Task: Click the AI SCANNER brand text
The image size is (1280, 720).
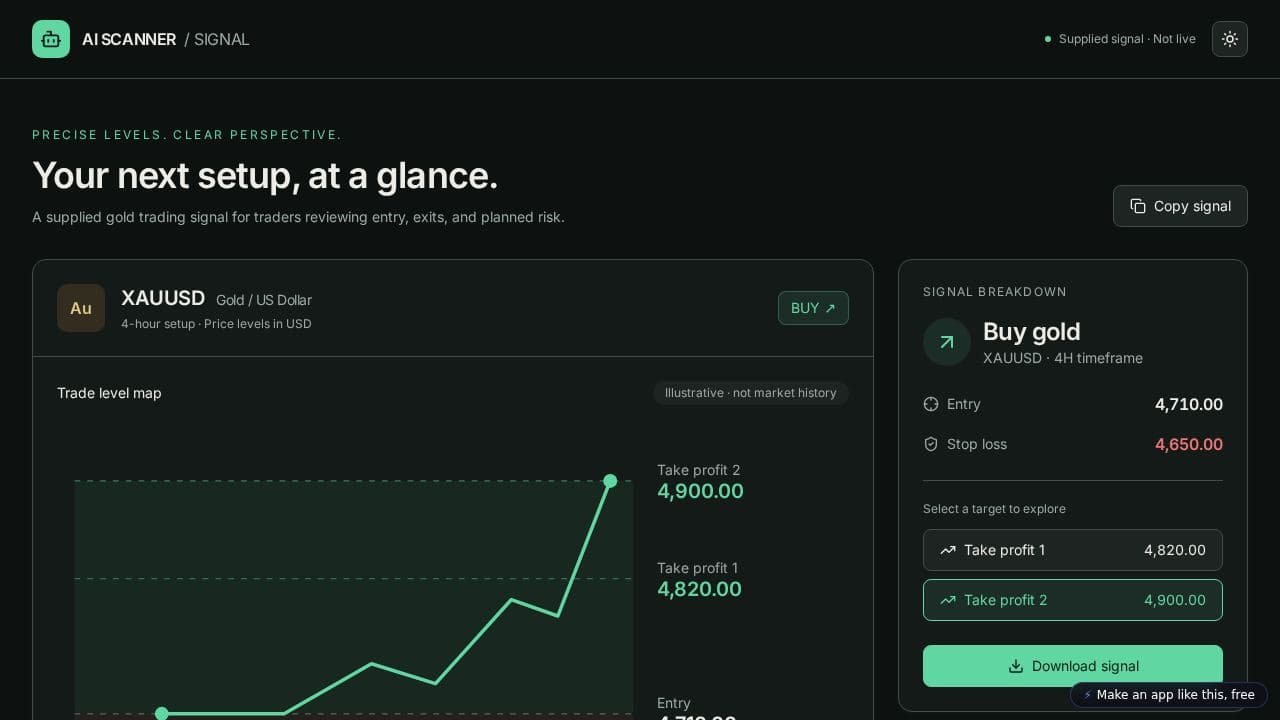Action: tap(129, 39)
